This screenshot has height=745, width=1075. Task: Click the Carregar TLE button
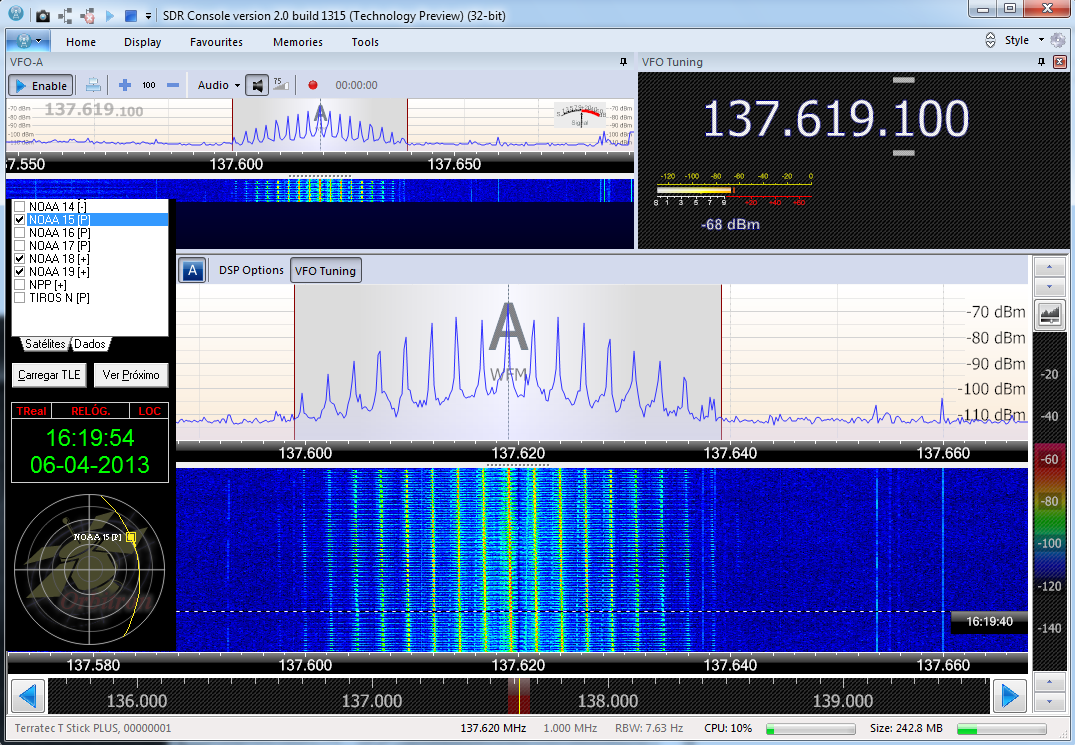click(49, 375)
